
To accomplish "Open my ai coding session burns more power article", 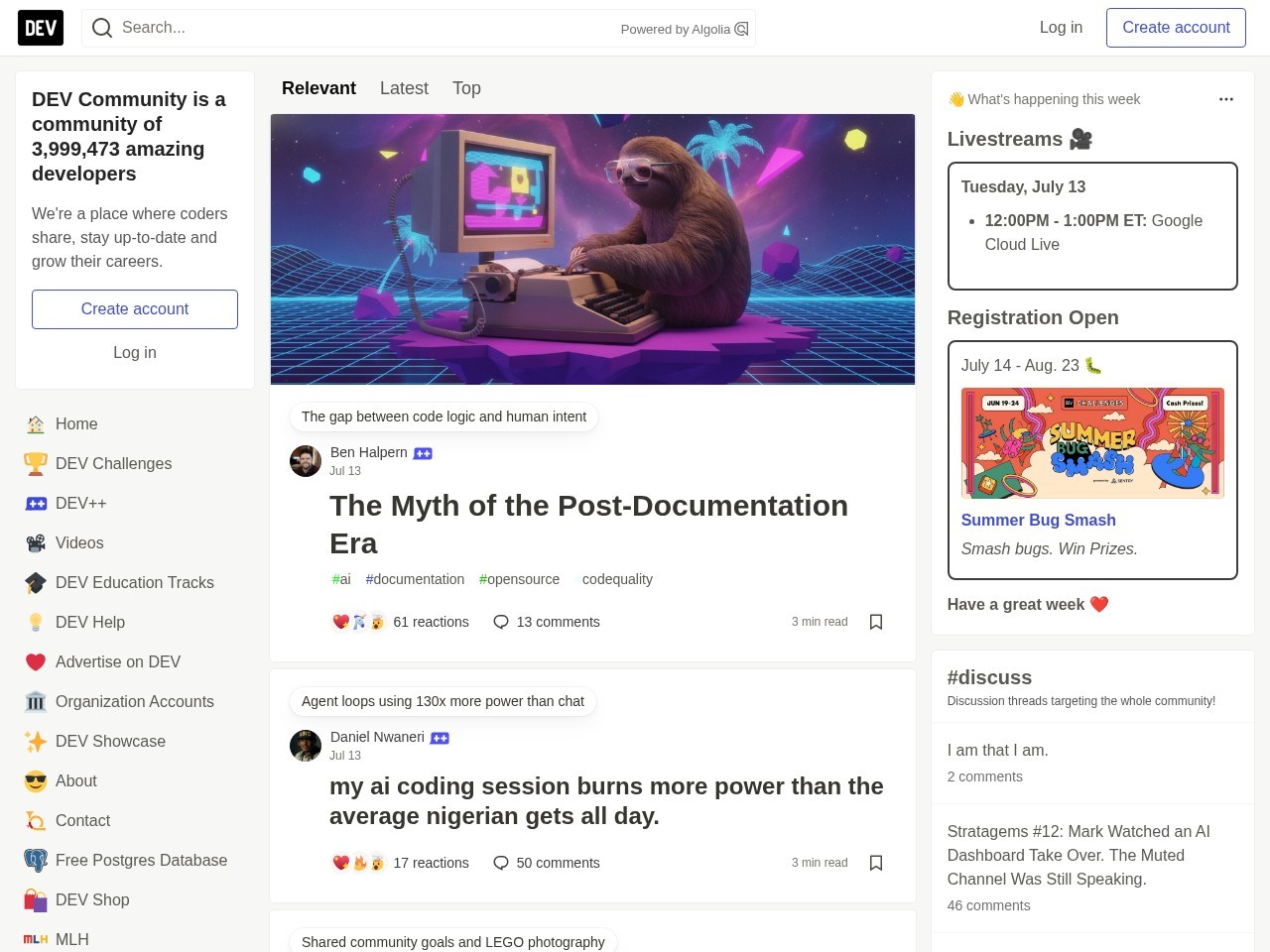I will 606,801.
